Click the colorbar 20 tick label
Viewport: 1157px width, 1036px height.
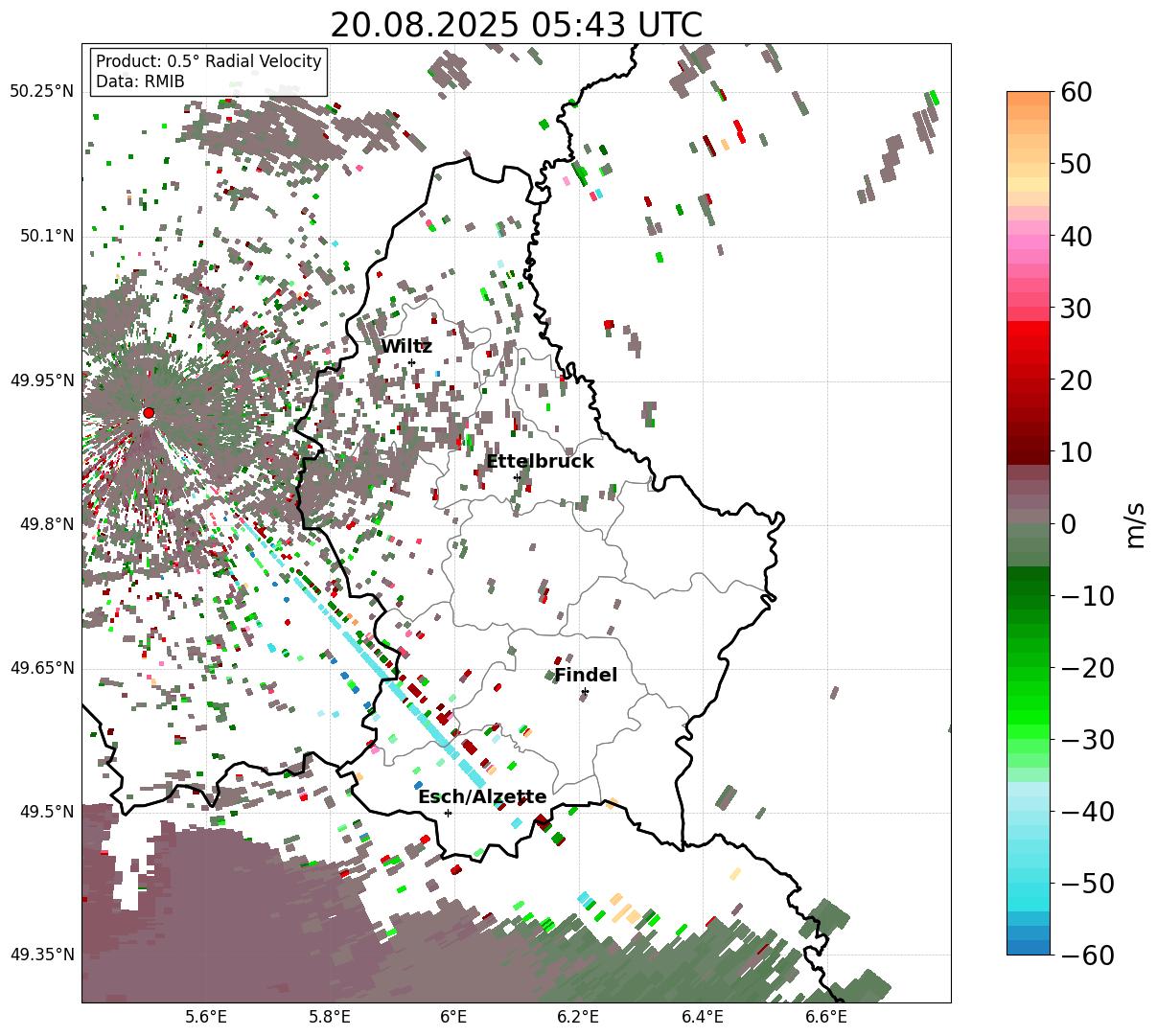pos(1076,380)
